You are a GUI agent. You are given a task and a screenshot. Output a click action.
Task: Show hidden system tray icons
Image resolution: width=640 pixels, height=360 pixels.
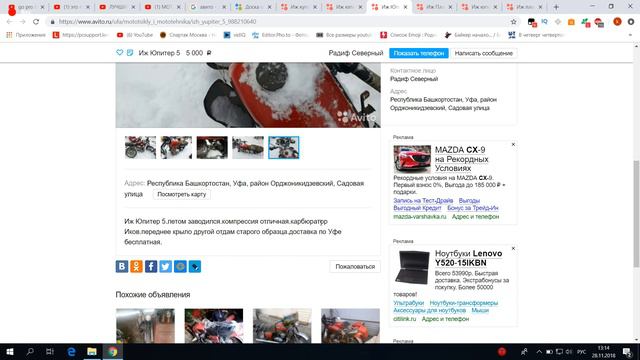click(x=539, y=351)
